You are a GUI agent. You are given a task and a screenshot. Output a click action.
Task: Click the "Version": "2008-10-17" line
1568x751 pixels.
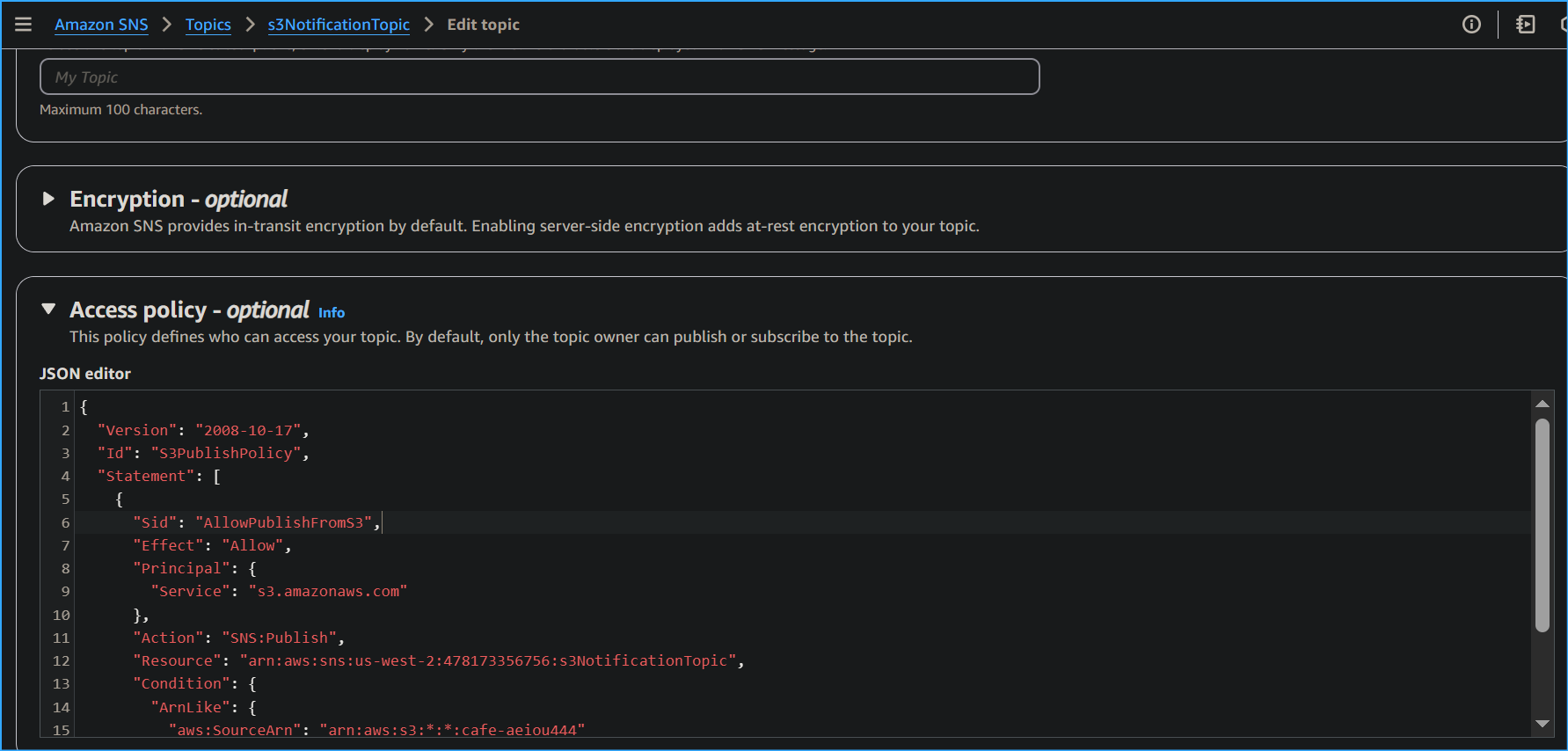(203, 430)
